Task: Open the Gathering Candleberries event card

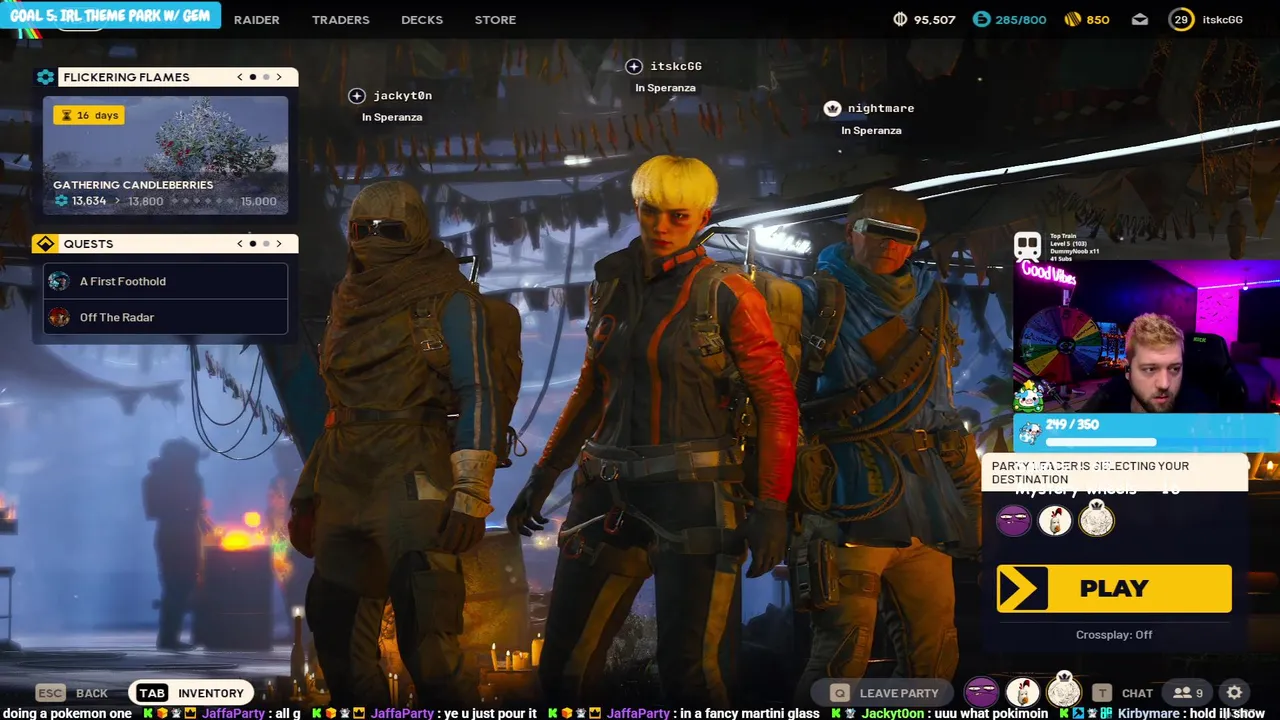Action: pyautogui.click(x=166, y=155)
